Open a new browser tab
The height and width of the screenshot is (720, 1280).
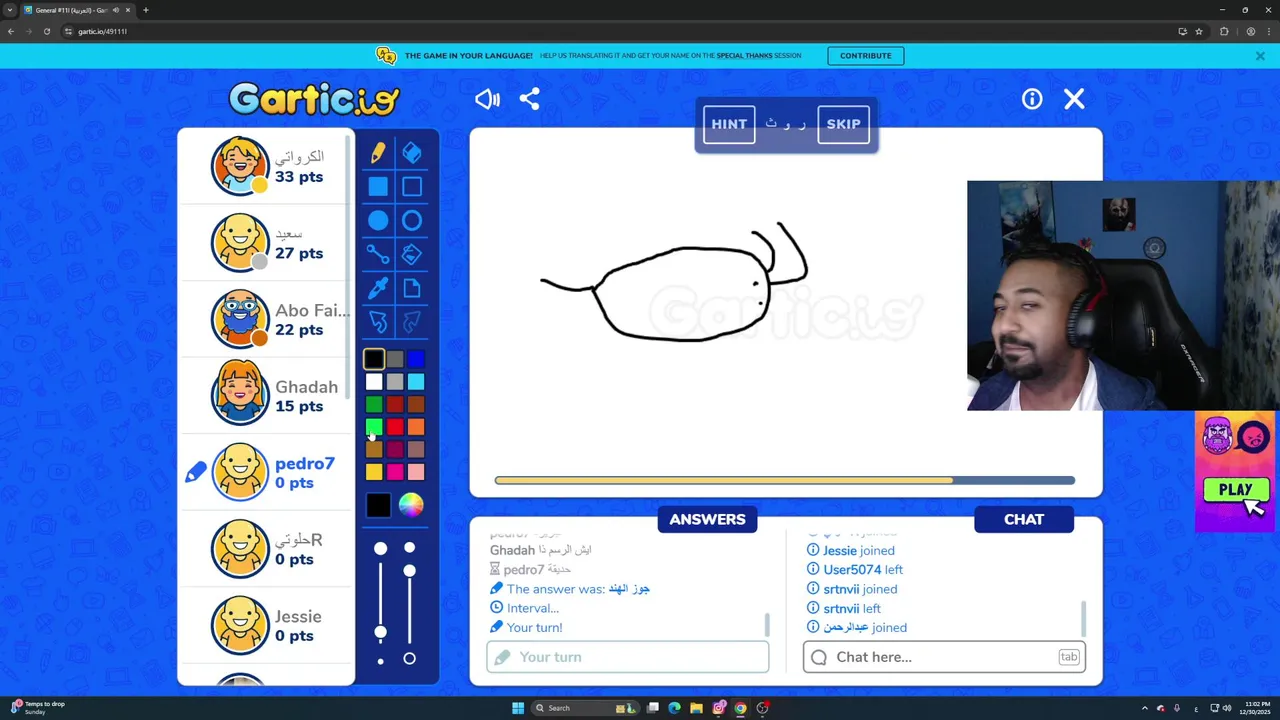pyautogui.click(x=145, y=10)
